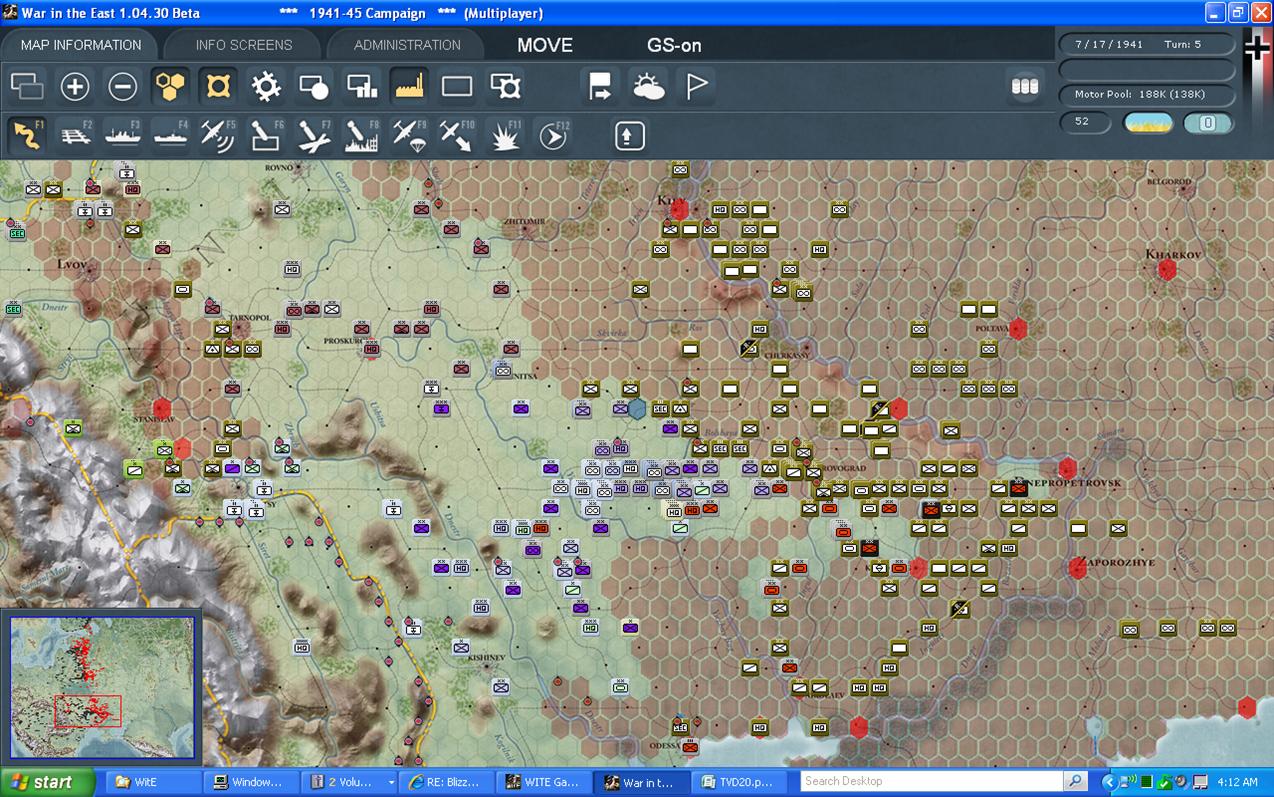Image resolution: width=1274 pixels, height=797 pixels.
Task: Select the F1 move mode icon
Action: coord(27,134)
